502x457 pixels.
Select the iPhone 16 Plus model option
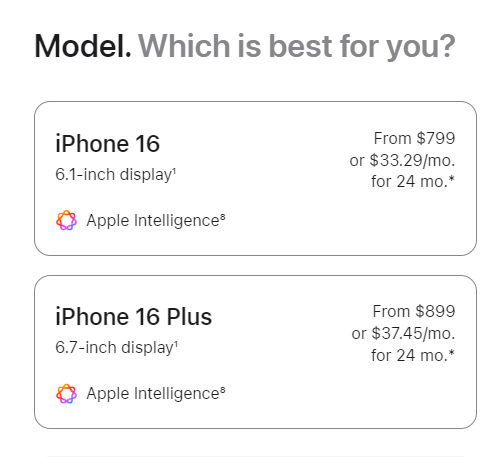(x=255, y=352)
